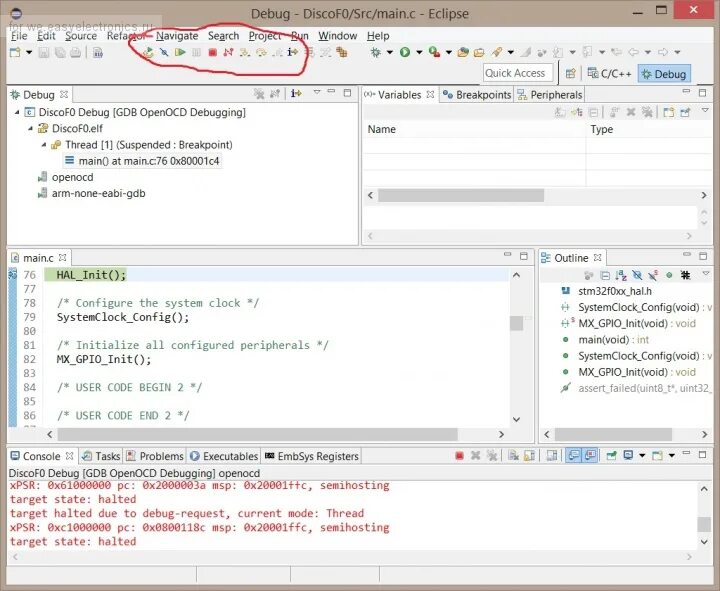Open the Executables tab
720x591 pixels.
pos(224,456)
